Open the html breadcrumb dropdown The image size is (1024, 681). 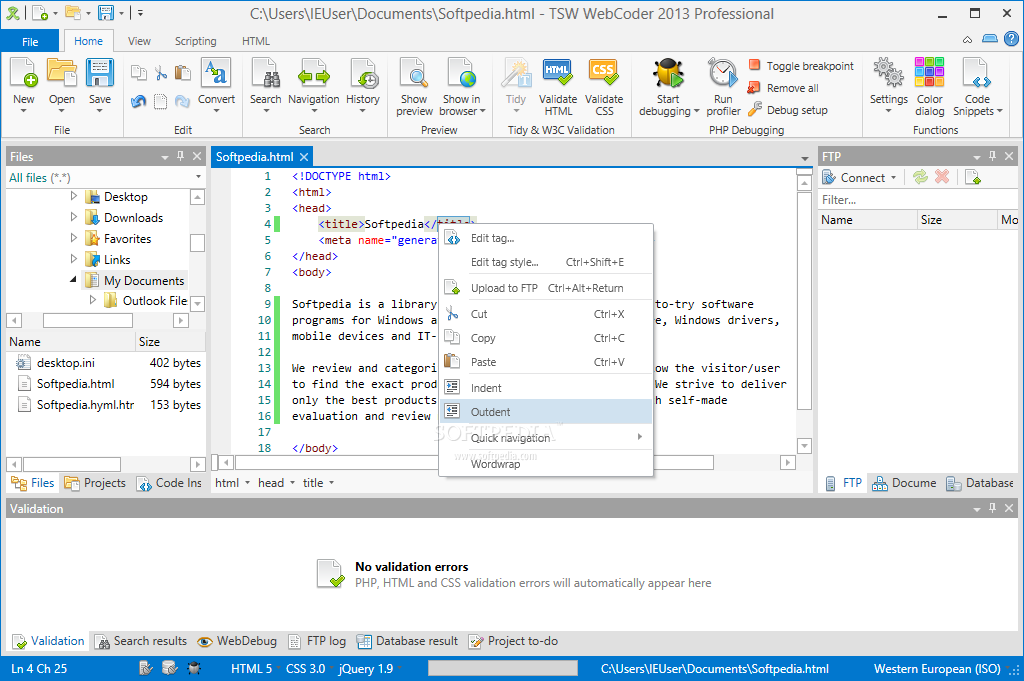pos(248,483)
